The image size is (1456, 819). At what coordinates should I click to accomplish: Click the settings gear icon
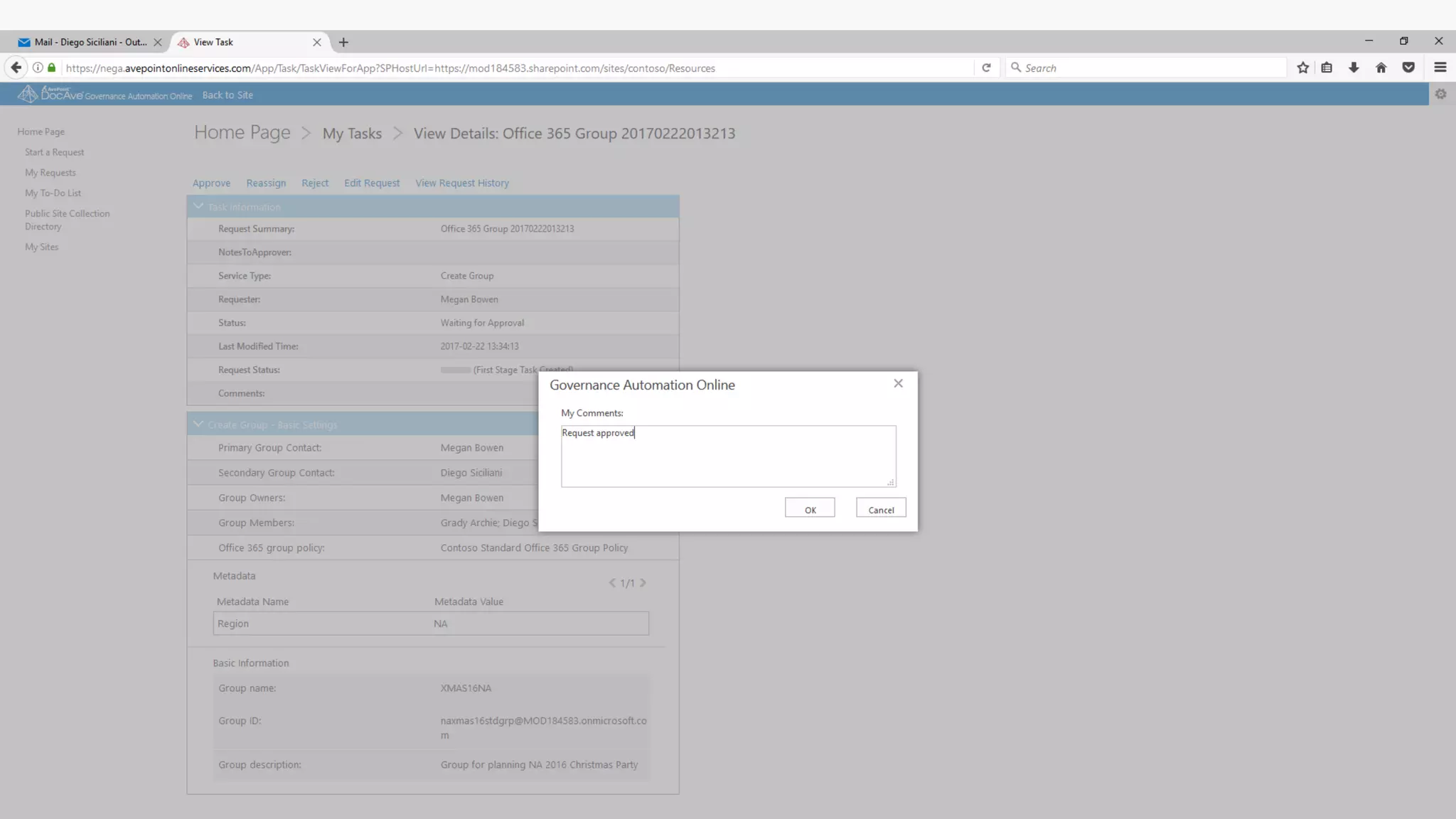click(1440, 94)
